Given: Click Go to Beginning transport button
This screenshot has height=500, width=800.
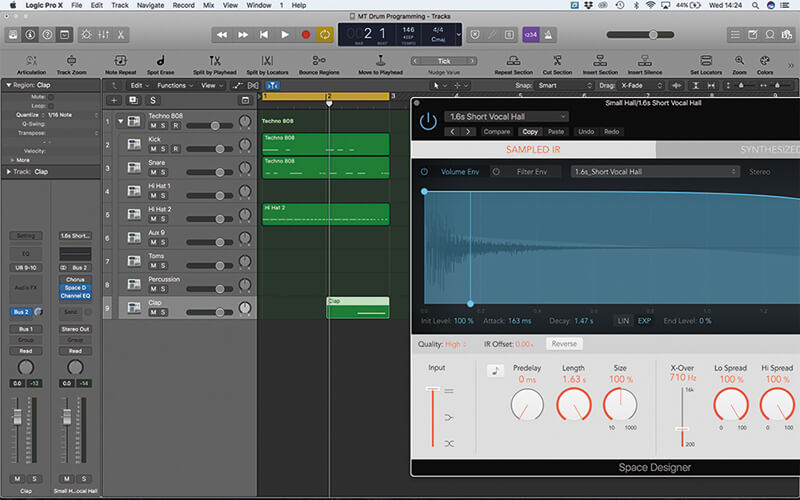Looking at the screenshot, I should (x=264, y=35).
